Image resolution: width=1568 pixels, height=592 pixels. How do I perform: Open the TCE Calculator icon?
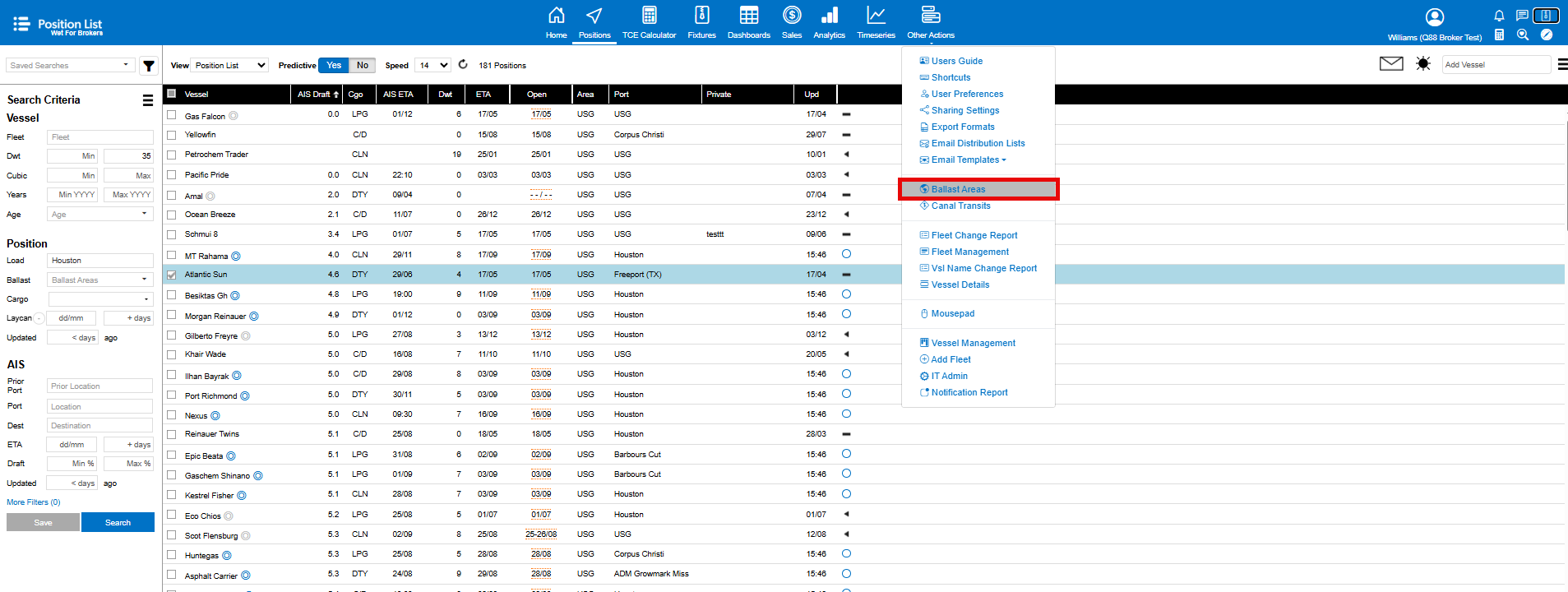coord(649,16)
